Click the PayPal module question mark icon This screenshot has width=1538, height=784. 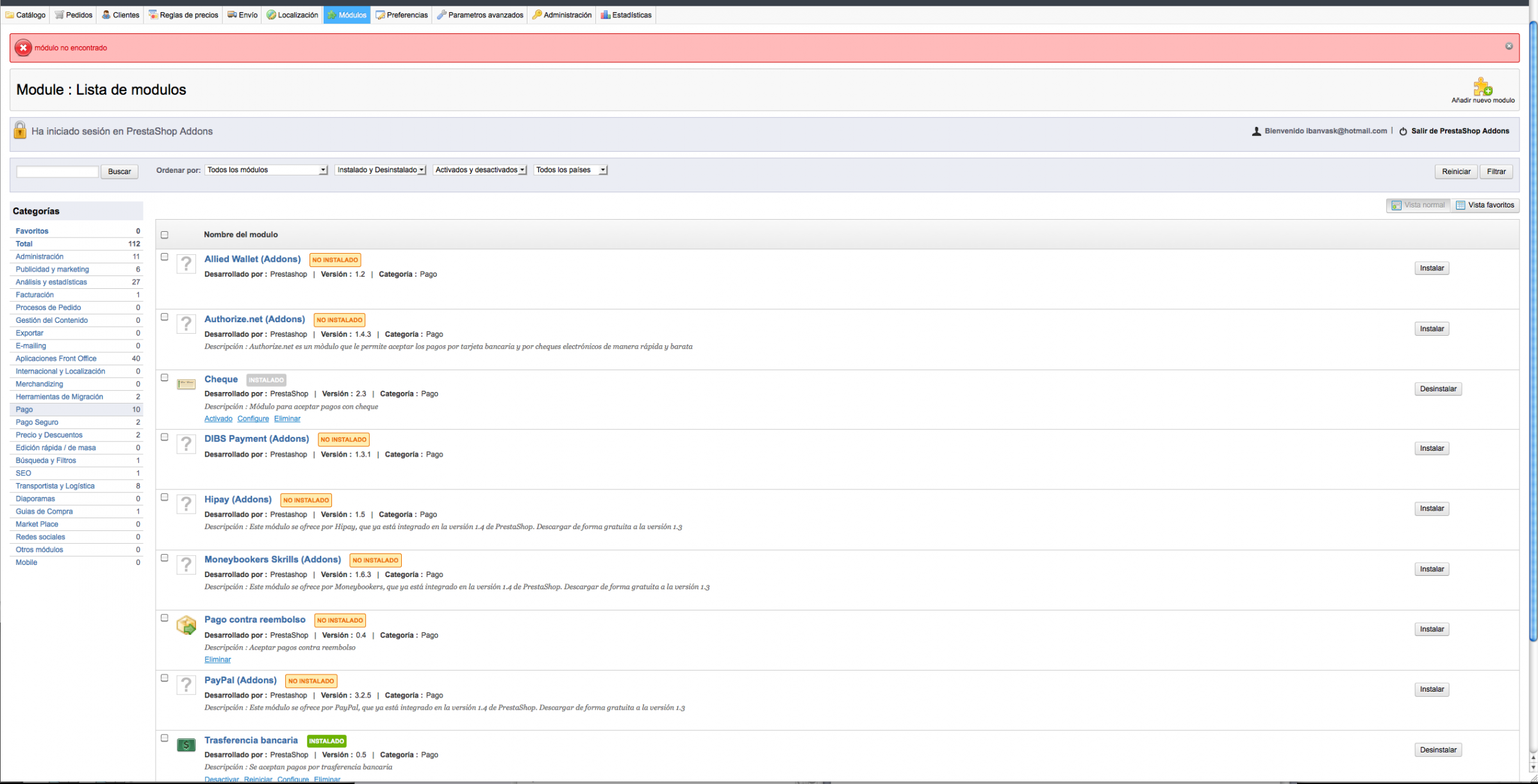(x=186, y=685)
